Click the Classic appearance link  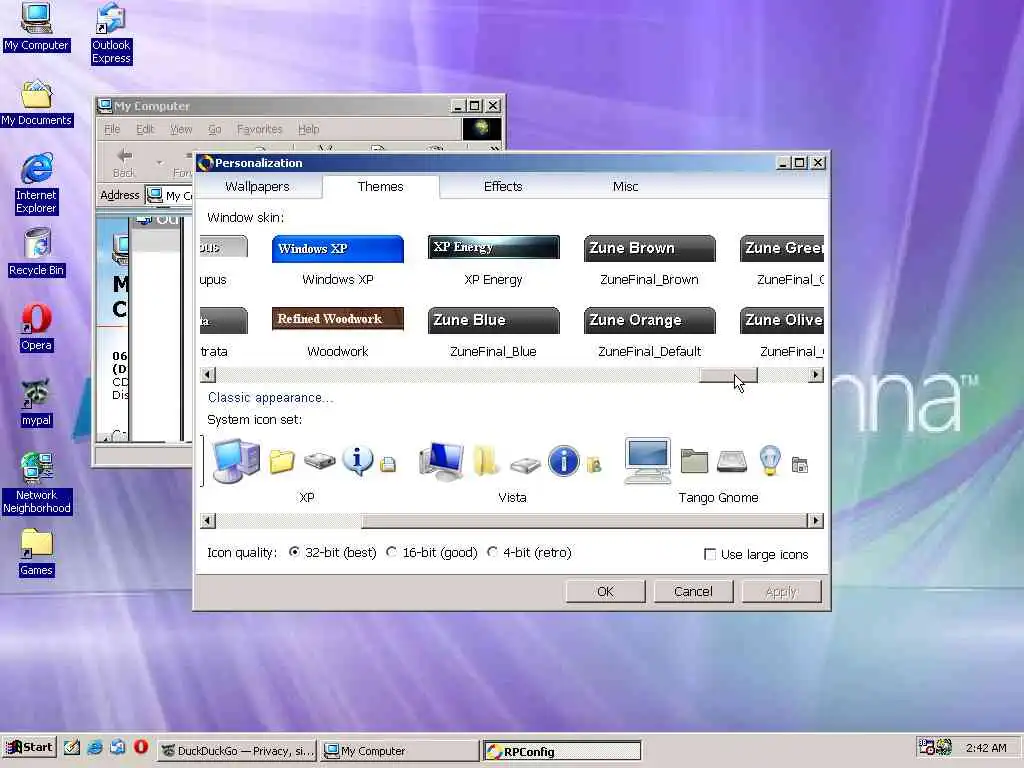(x=270, y=398)
